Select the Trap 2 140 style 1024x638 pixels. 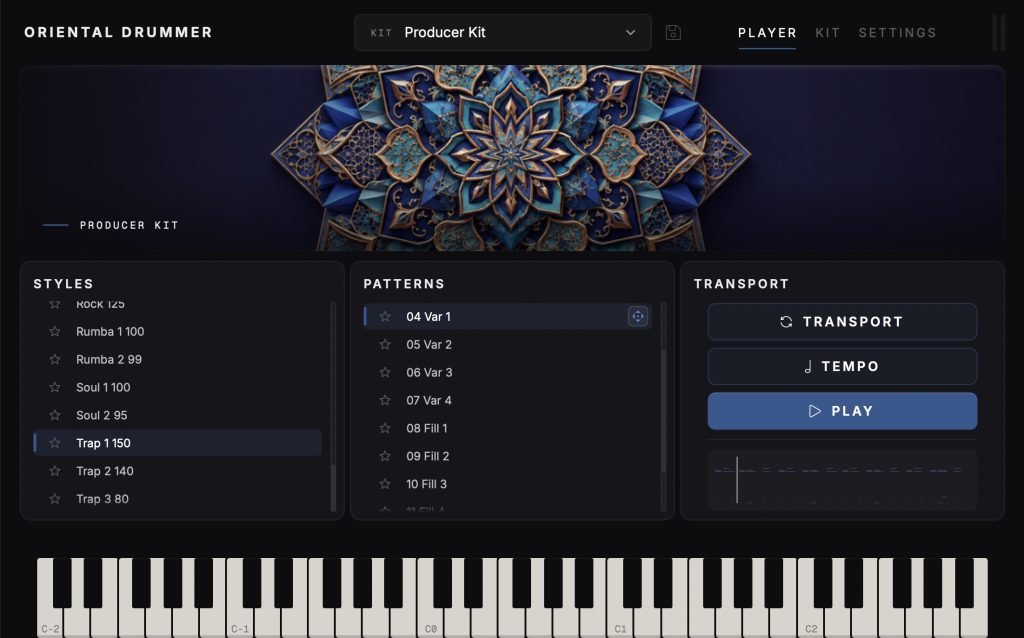point(178,471)
